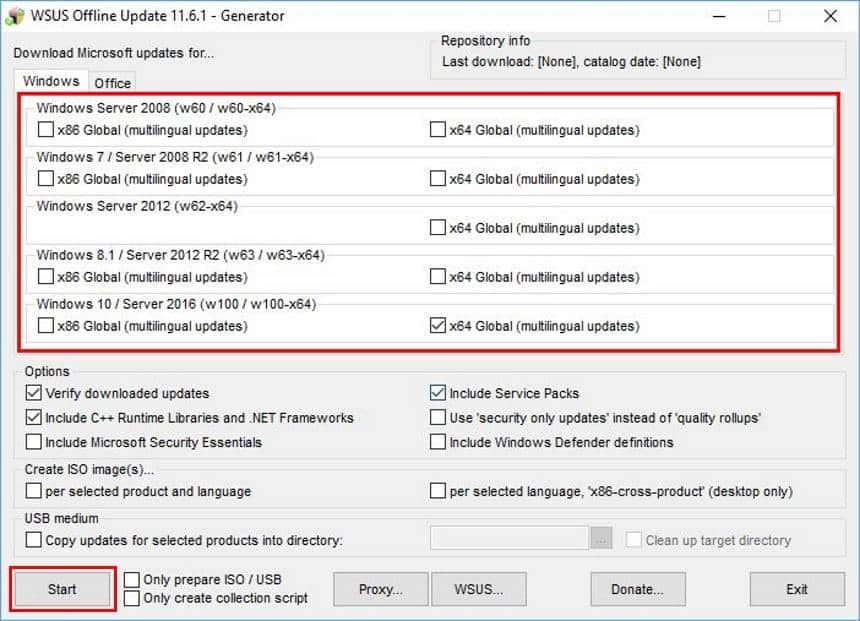Click the USB target directory input field
Screen dimensions: 860x621
click(509, 538)
